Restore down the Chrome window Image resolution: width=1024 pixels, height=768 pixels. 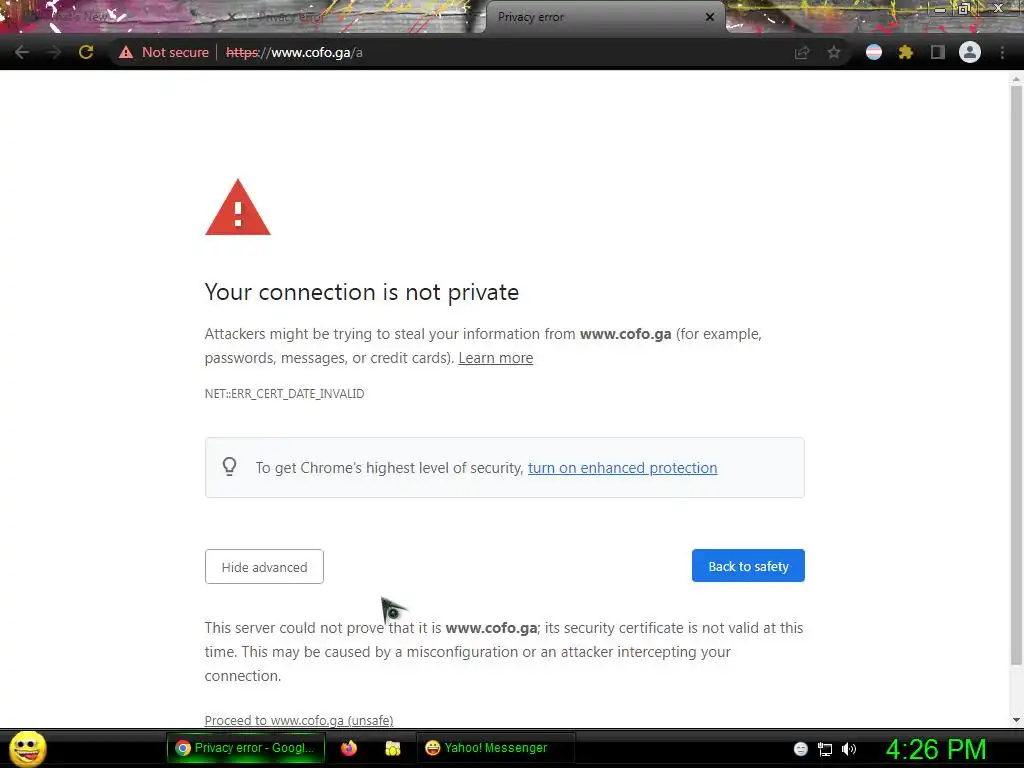[964, 9]
